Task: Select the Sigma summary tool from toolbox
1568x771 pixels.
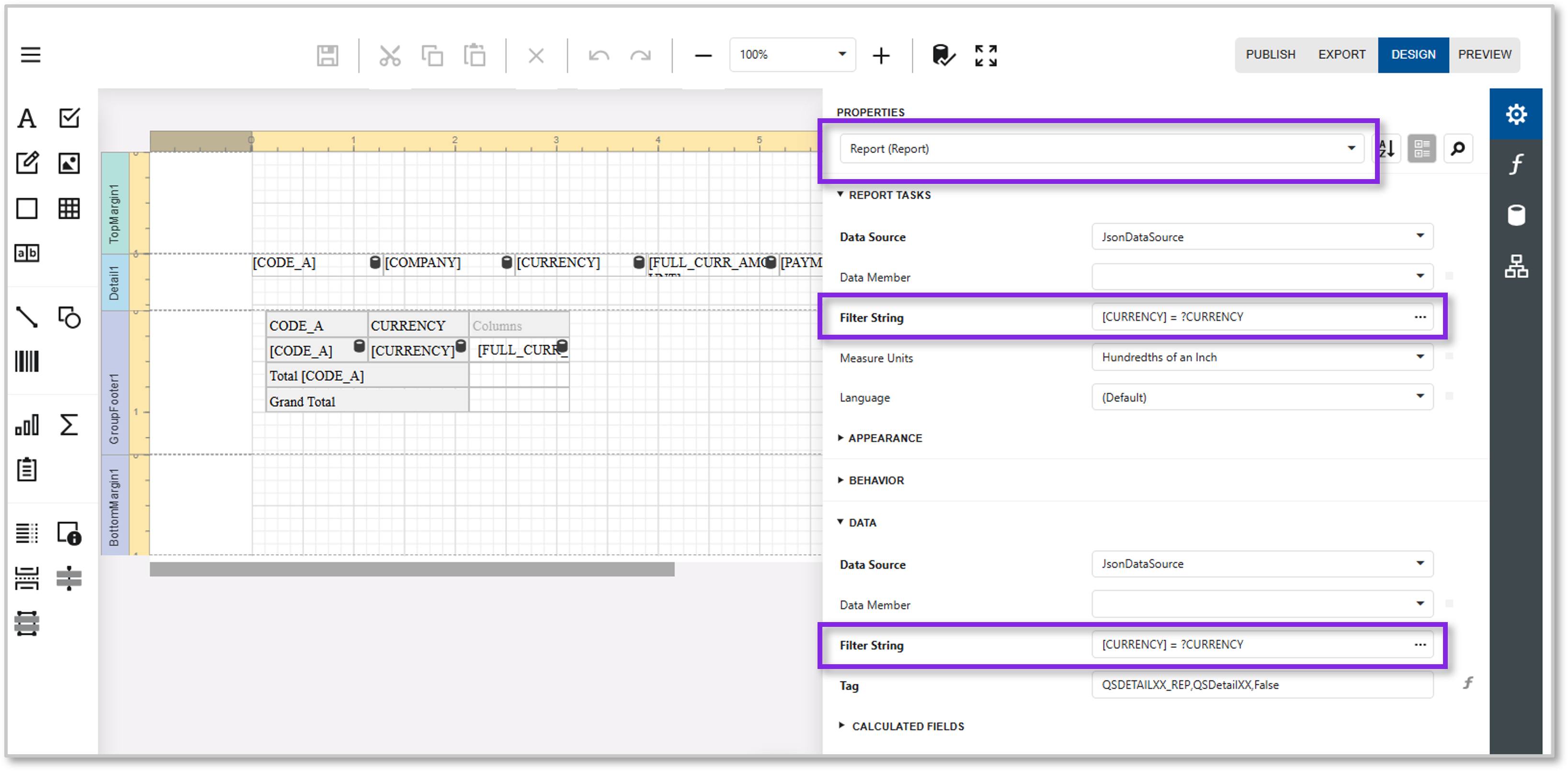Action: [69, 425]
